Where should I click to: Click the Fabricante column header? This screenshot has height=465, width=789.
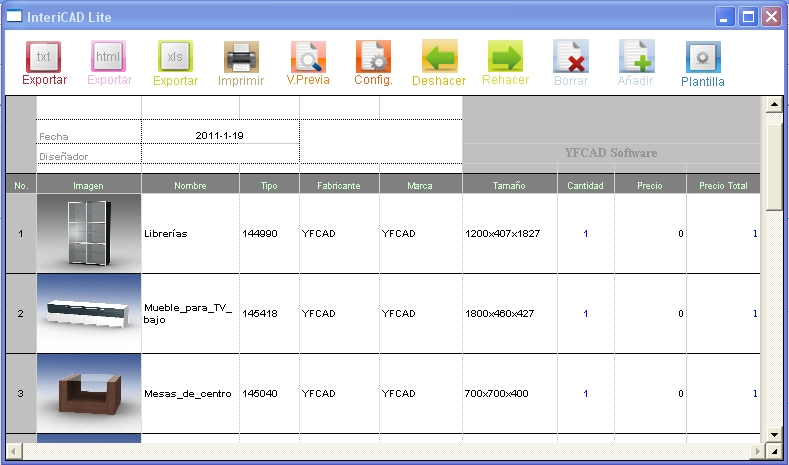(339, 185)
